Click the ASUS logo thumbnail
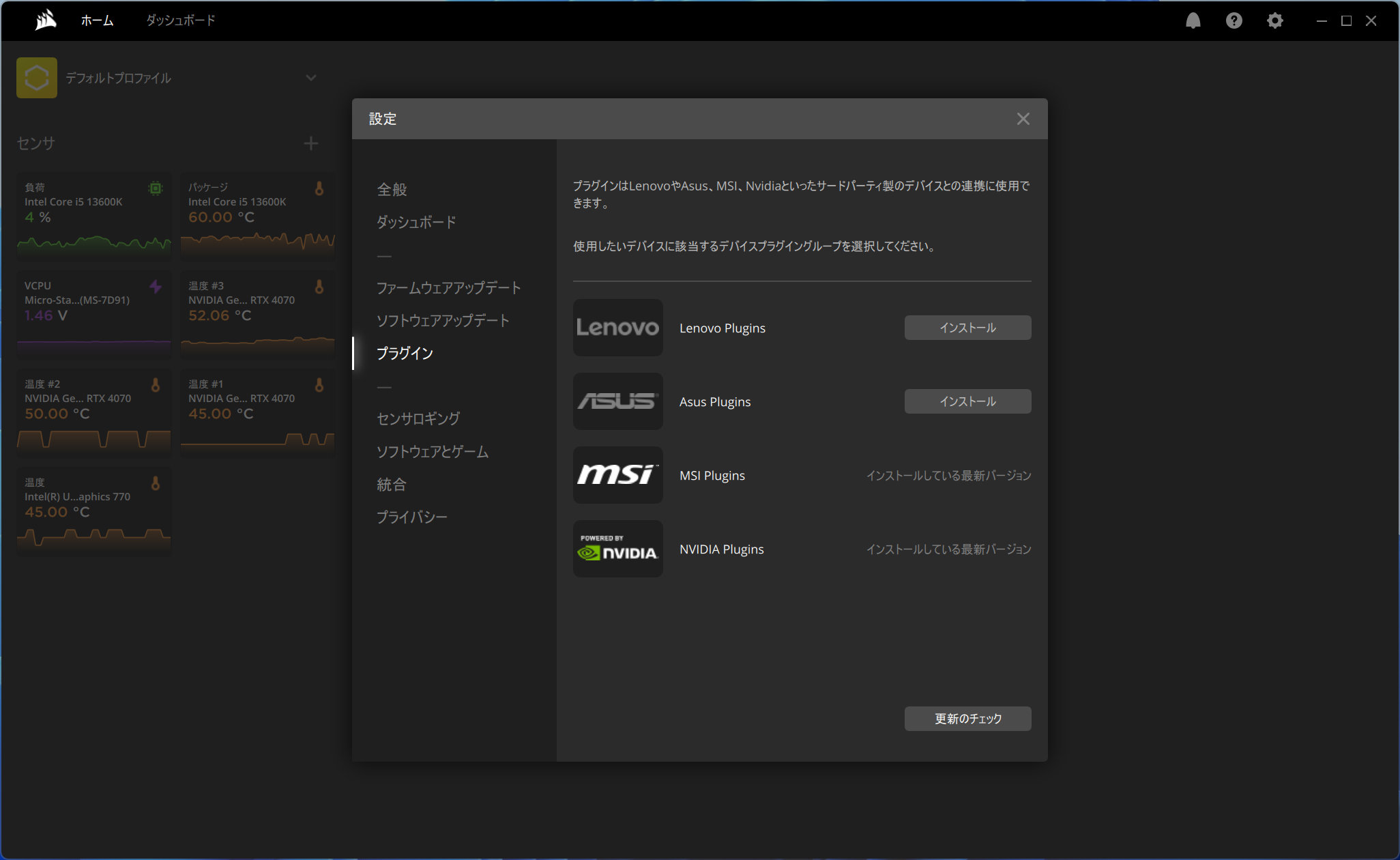Viewport: 1400px width, 860px height. 618,401
